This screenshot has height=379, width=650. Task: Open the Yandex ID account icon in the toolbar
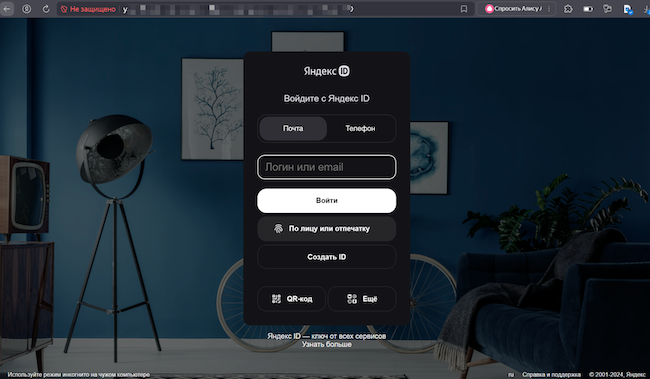click(x=27, y=9)
